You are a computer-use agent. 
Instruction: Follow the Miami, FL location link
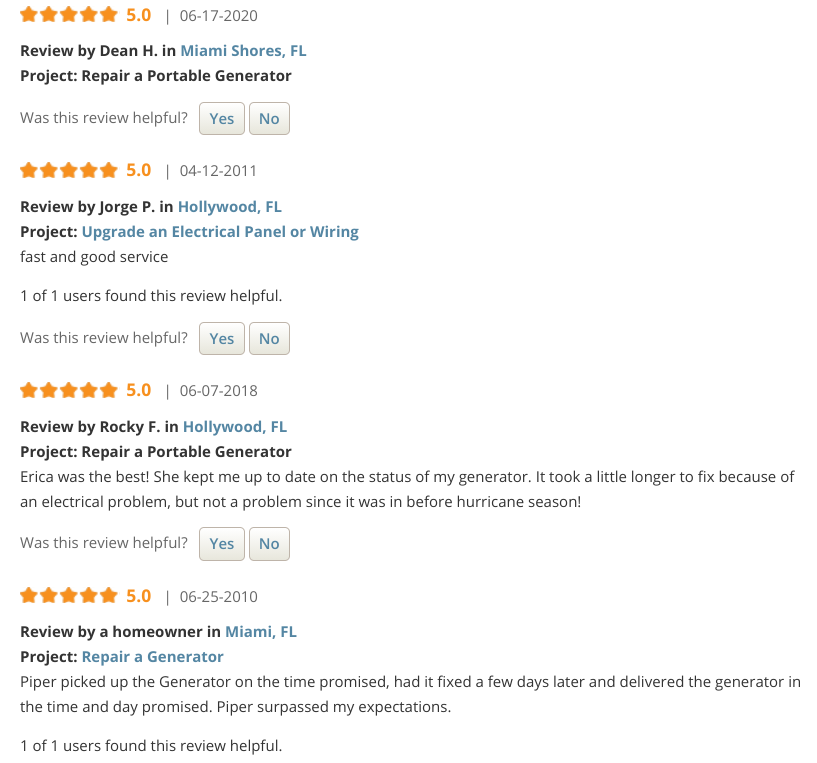(x=261, y=632)
